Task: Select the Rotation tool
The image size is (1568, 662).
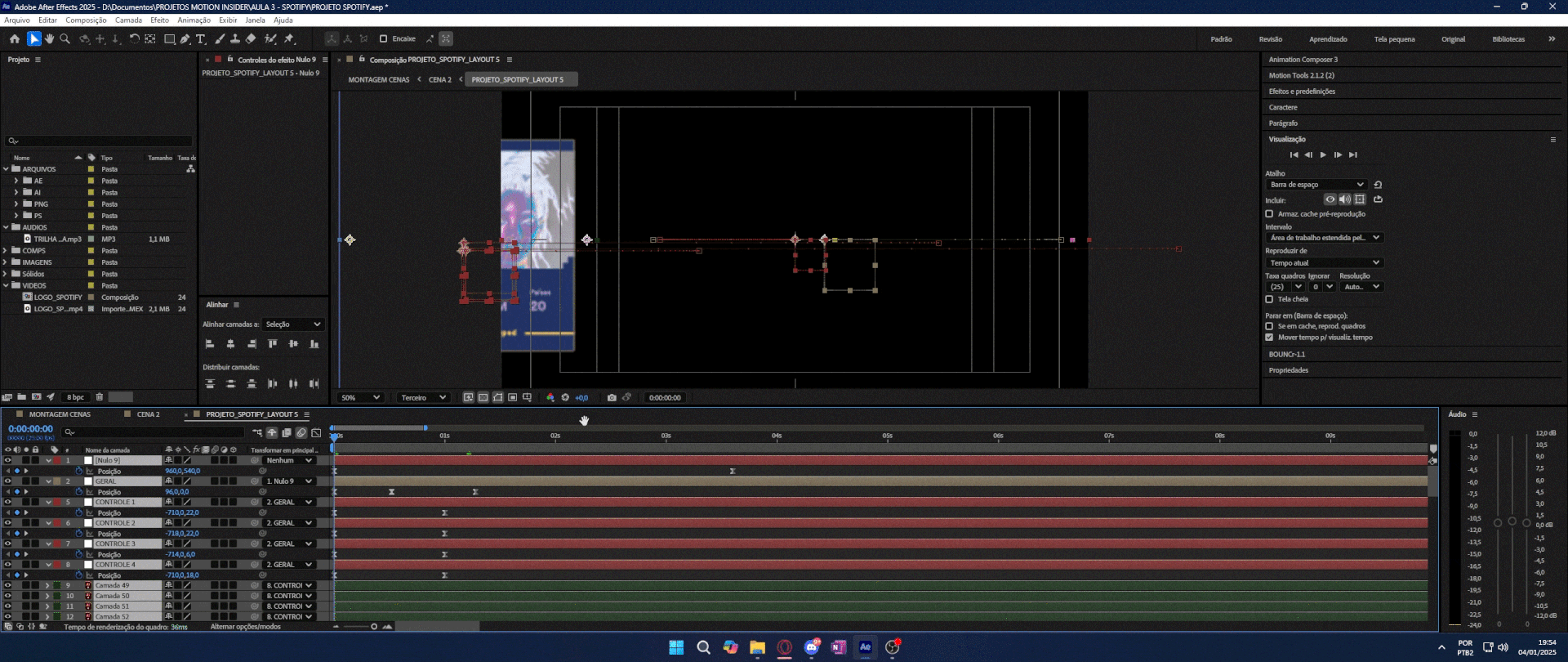Action: point(135,38)
